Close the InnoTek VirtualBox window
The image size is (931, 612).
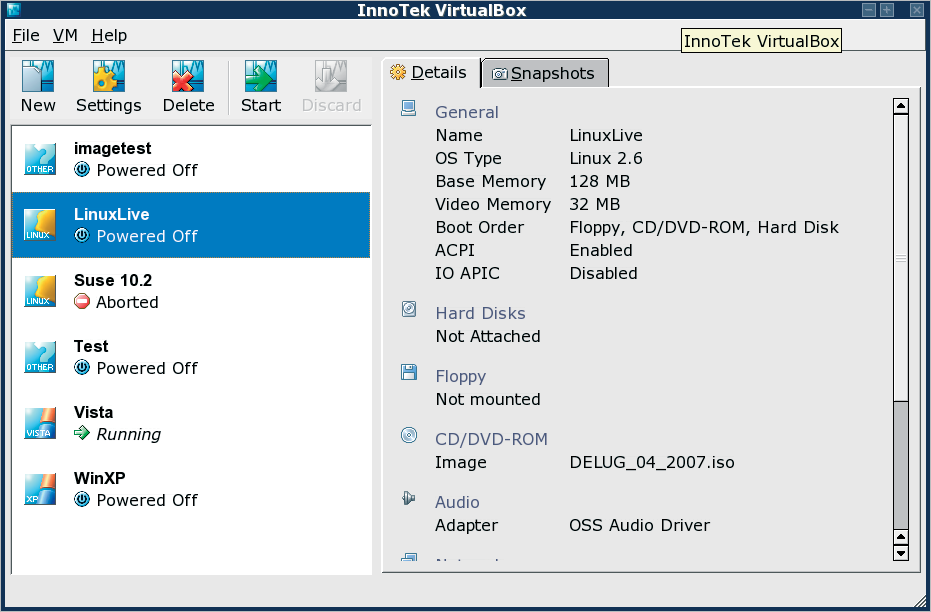pos(917,10)
